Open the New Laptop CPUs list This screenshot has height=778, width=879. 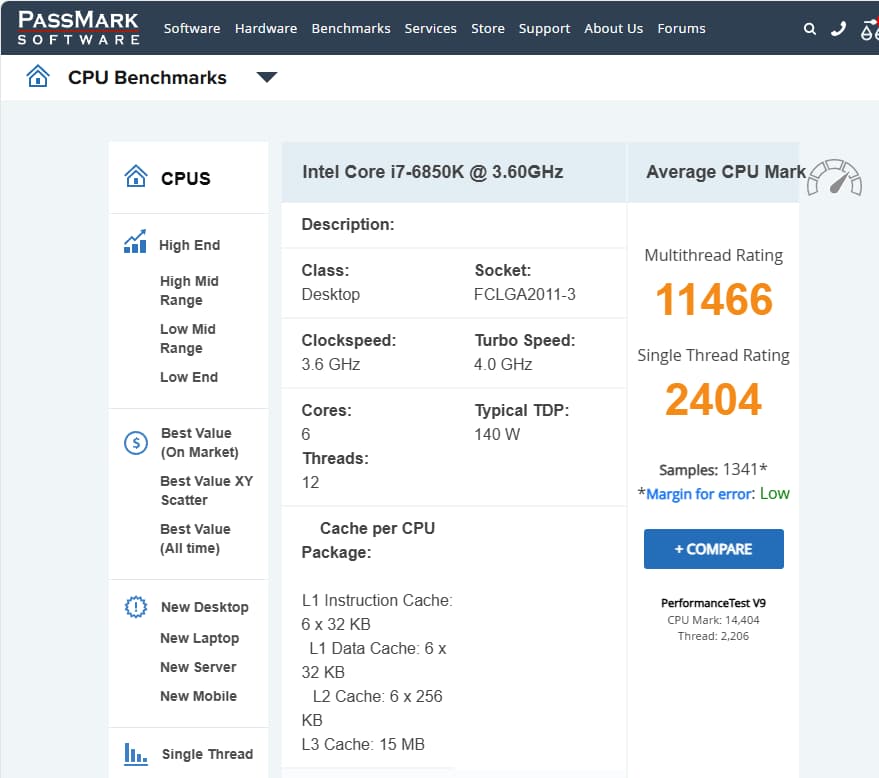200,638
